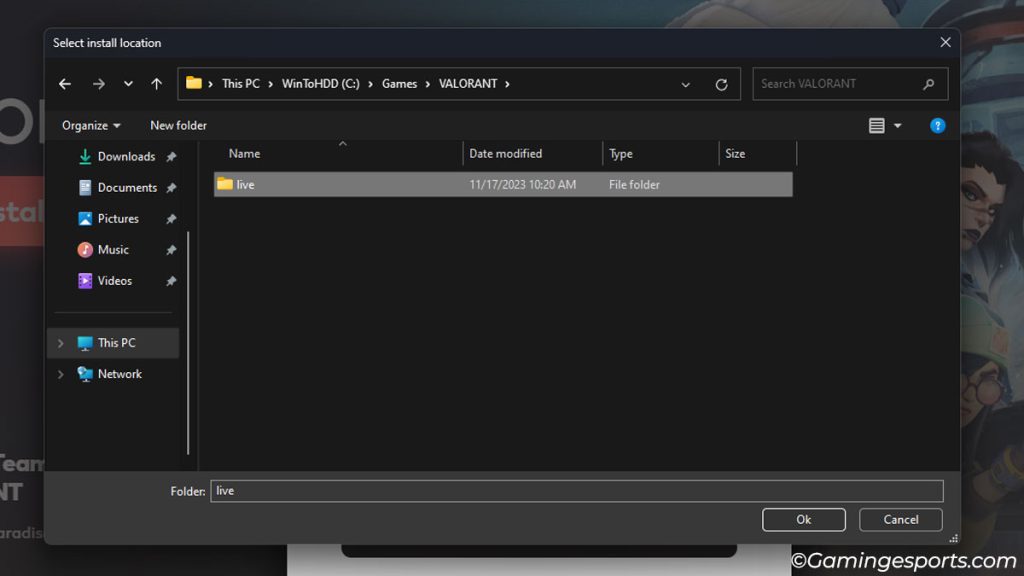
Task: Select Network in the sidebar
Action: [x=117, y=373]
